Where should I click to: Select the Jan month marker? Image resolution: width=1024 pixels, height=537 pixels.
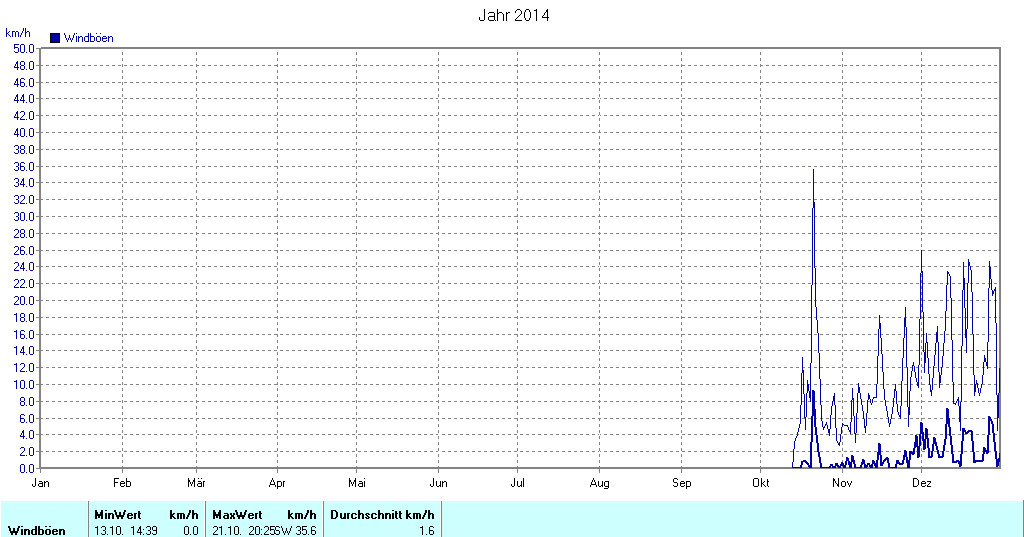tap(41, 483)
